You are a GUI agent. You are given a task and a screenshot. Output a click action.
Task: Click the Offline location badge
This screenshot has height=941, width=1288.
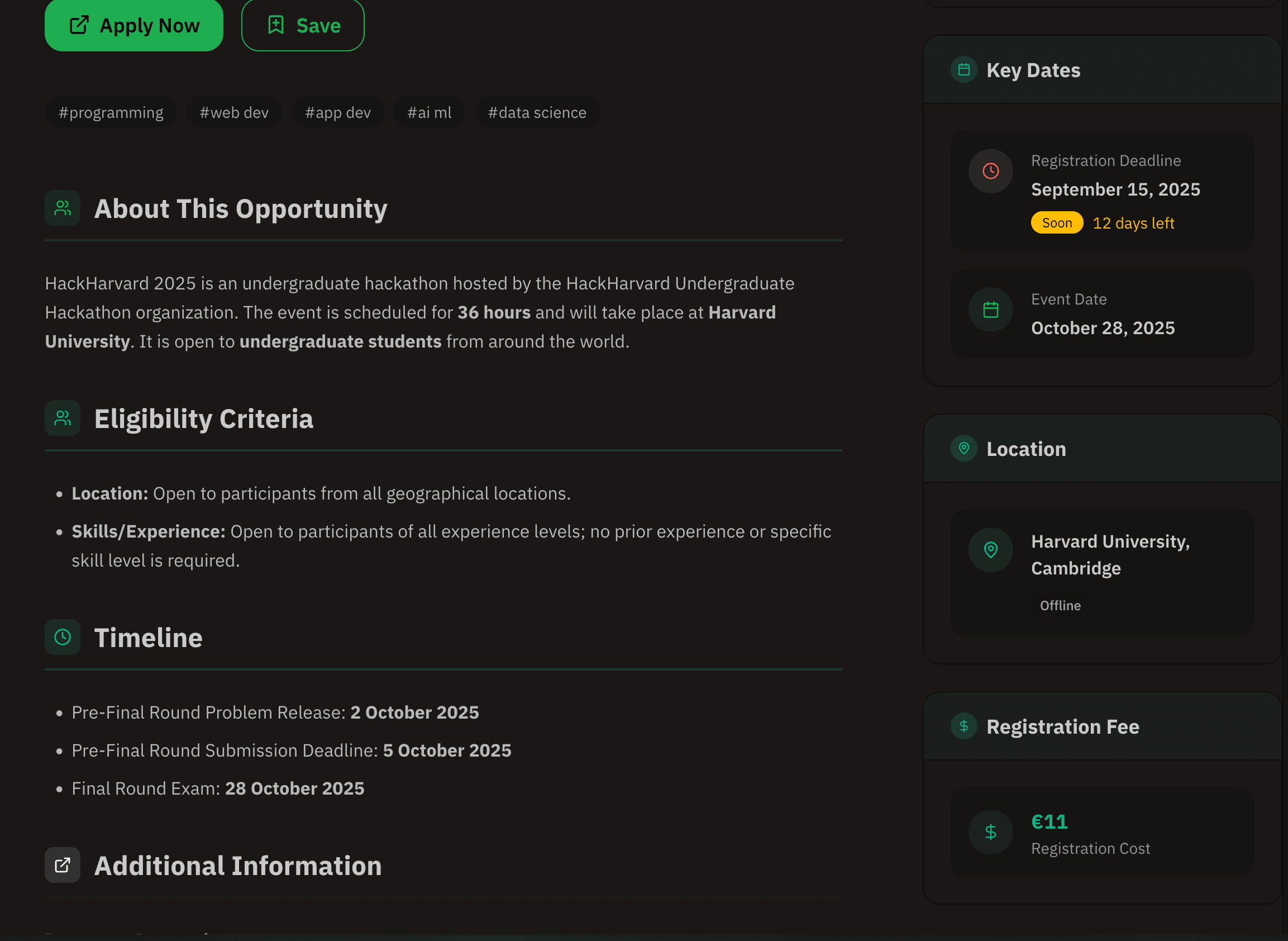coord(1060,606)
